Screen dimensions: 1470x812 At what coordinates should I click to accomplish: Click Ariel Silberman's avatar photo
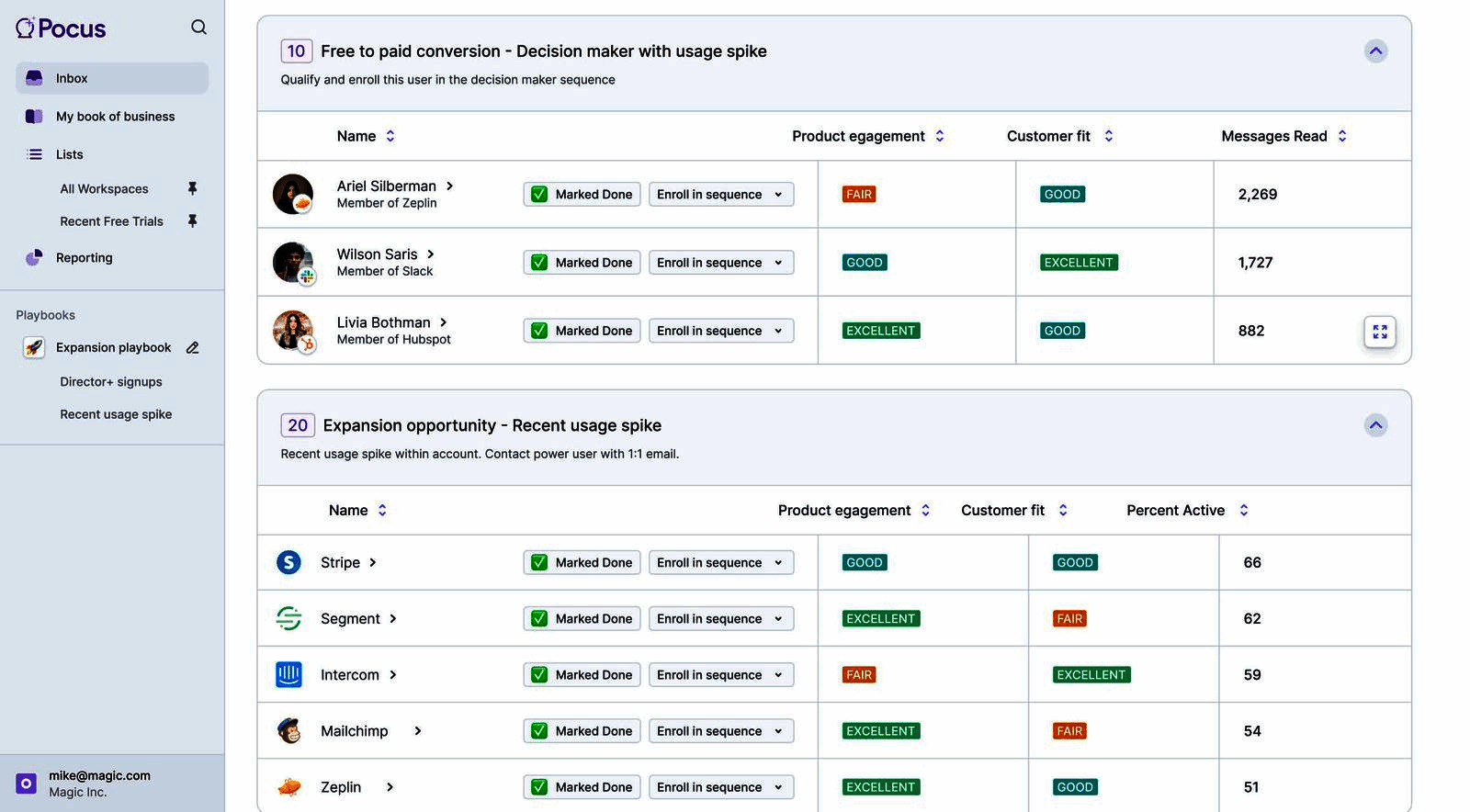pyautogui.click(x=293, y=194)
